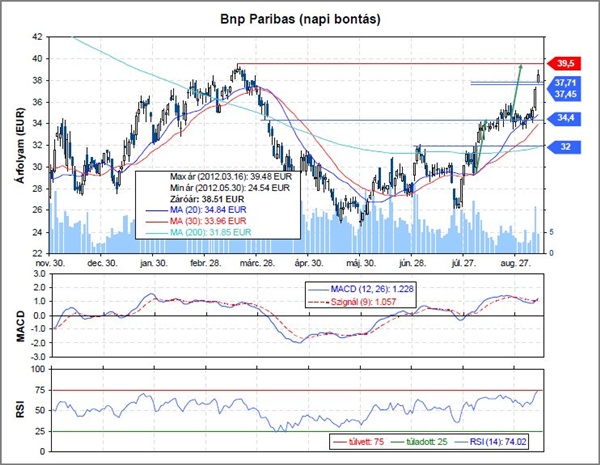The height and width of the screenshot is (465, 600).
Task: Click the 25 RSI axis value
Action: 41,431
